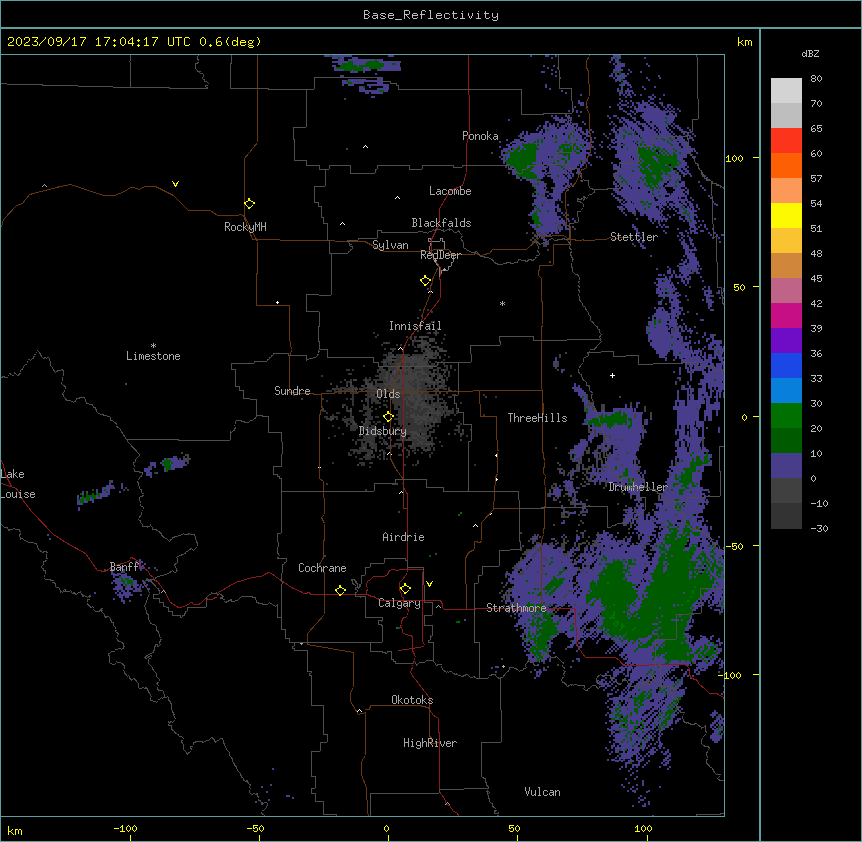Click the RedDeer city label
Screen dimensions: 862x842
pyautogui.click(x=440, y=255)
